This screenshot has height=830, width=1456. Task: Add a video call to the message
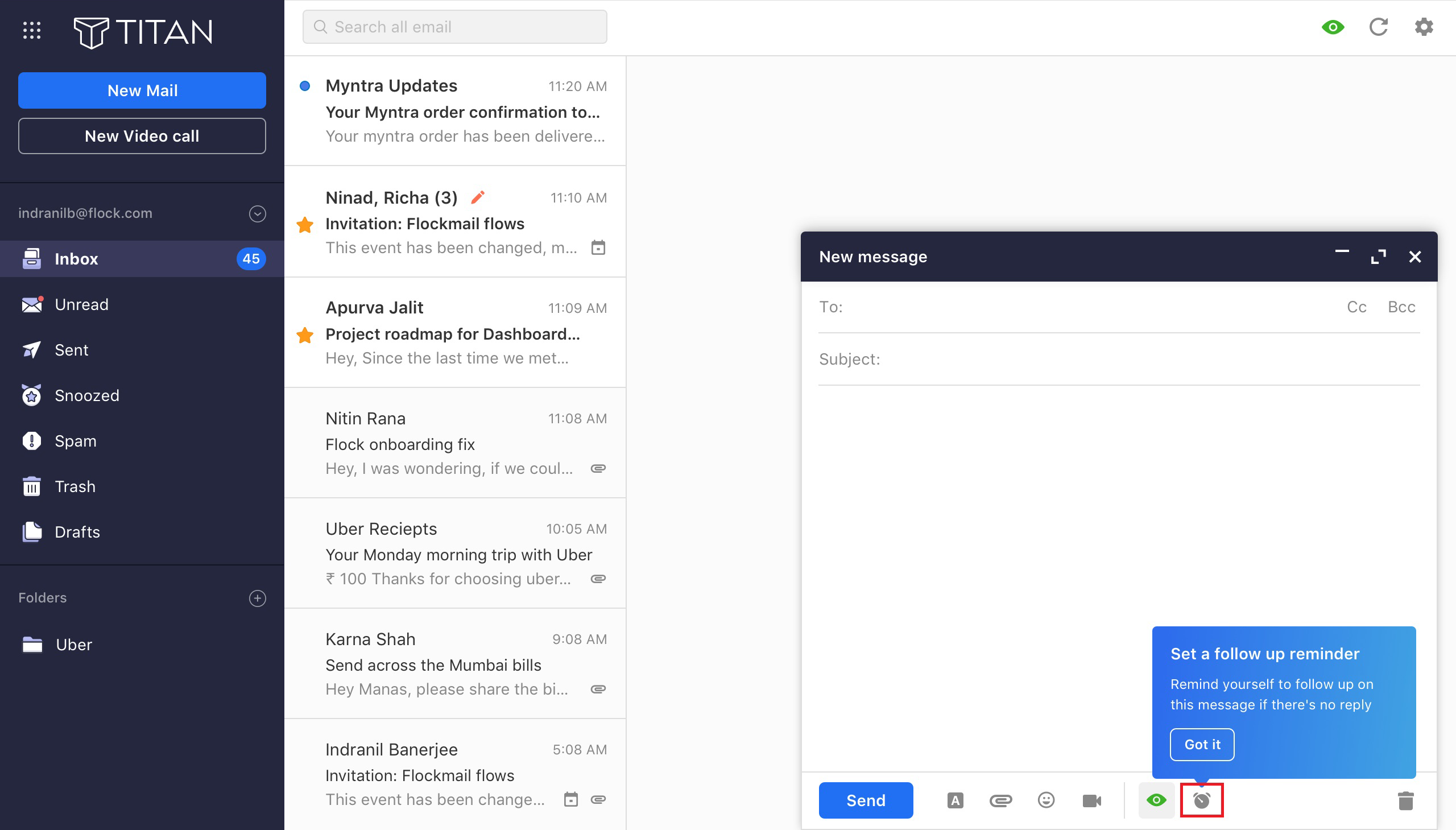coord(1092,800)
